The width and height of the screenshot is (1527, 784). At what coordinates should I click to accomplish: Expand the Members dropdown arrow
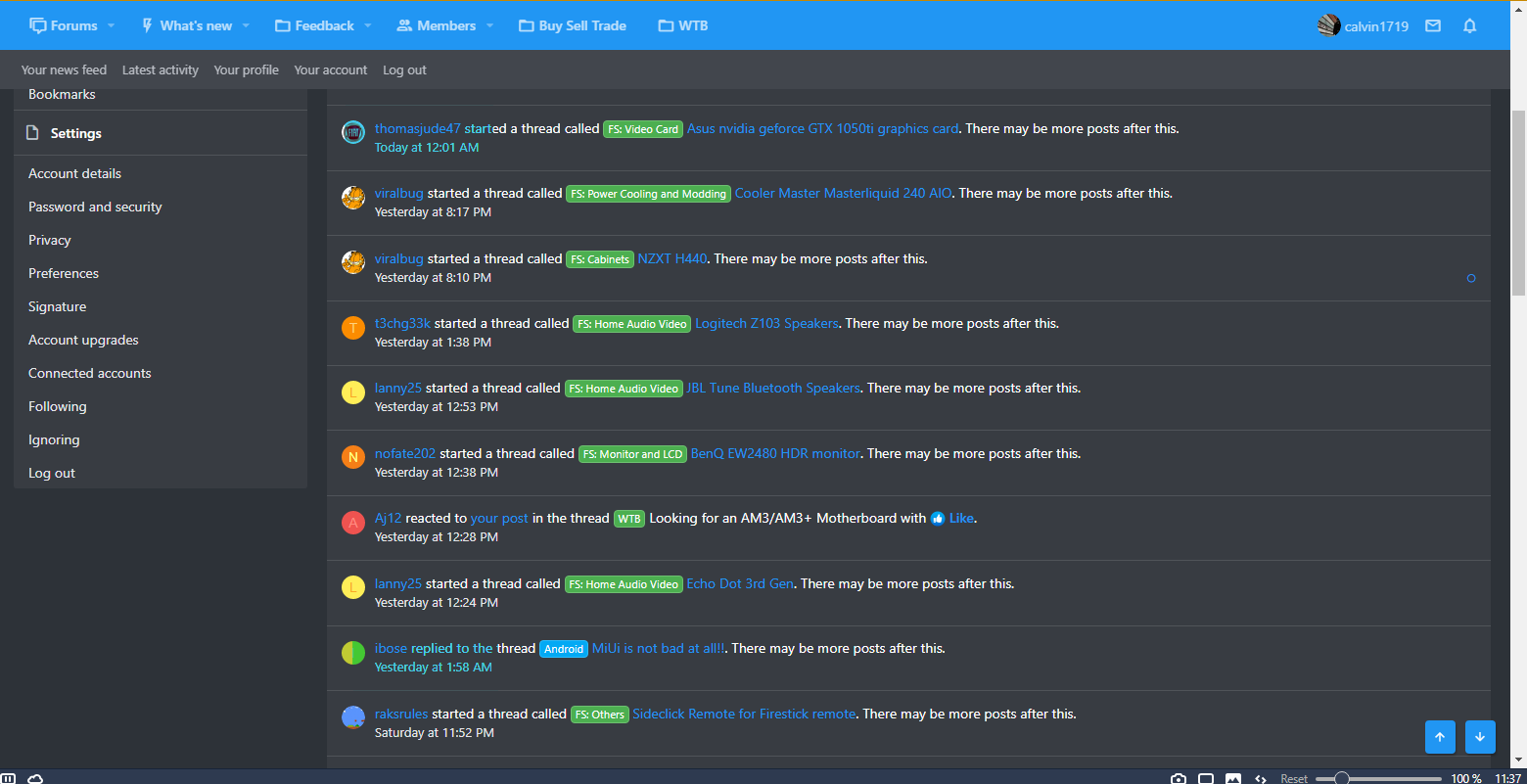tap(489, 26)
